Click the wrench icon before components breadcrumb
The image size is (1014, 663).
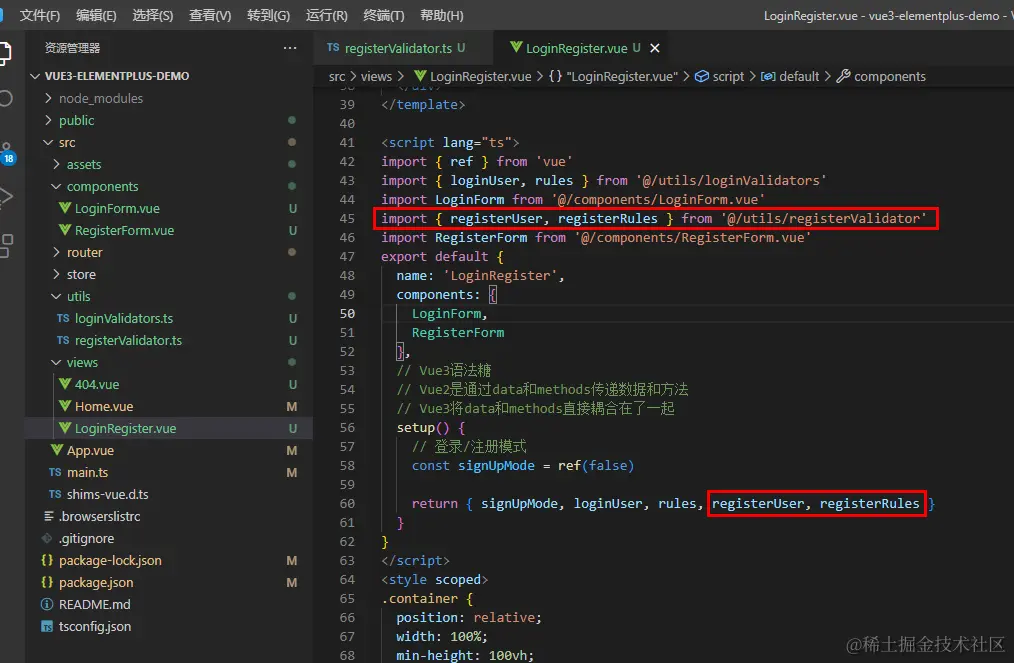(843, 76)
